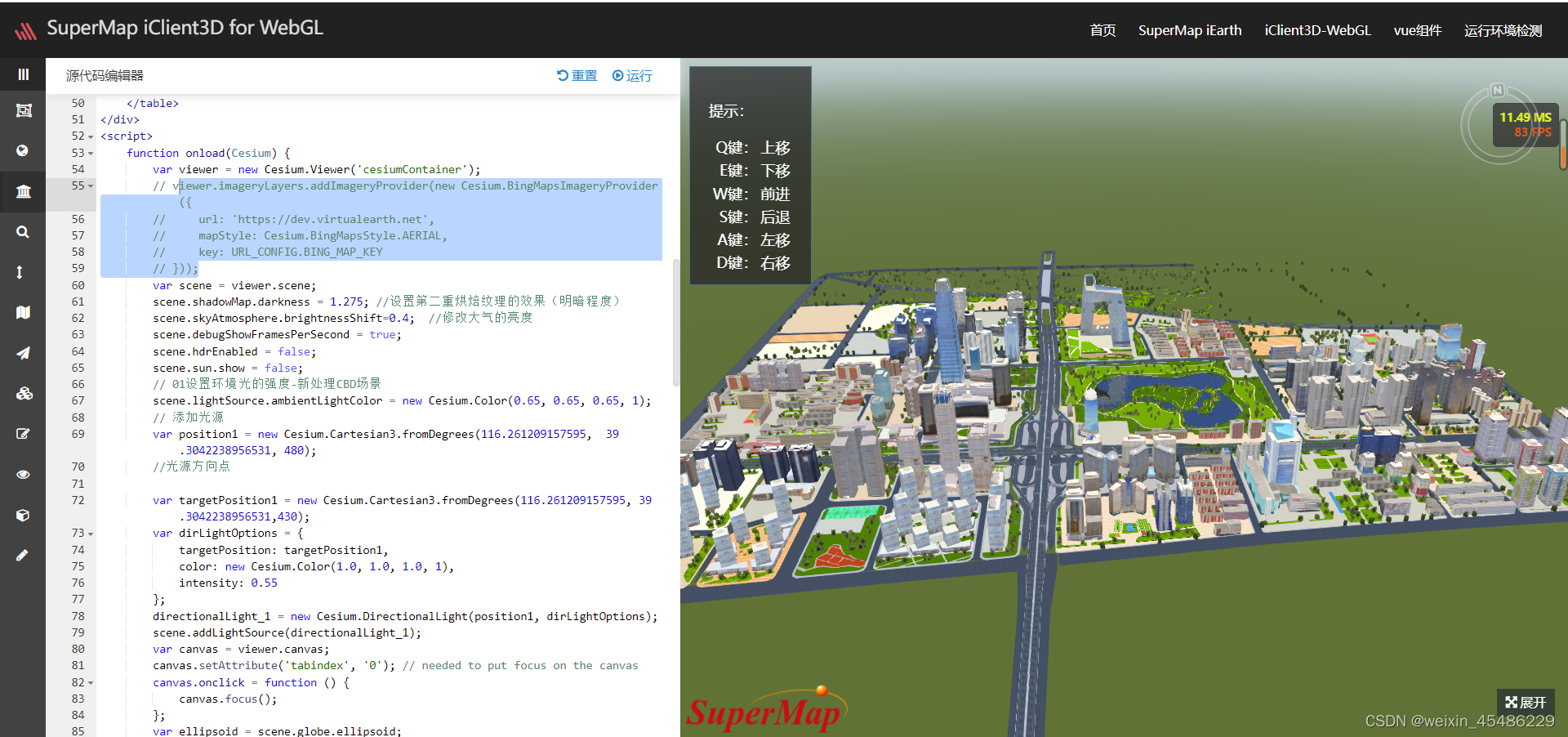Click the eye category icon in sidebar
The height and width of the screenshot is (737, 1568).
(23, 474)
